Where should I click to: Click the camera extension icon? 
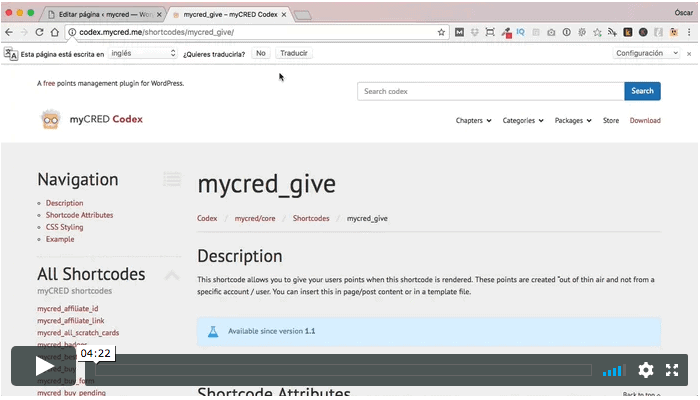pos(551,32)
